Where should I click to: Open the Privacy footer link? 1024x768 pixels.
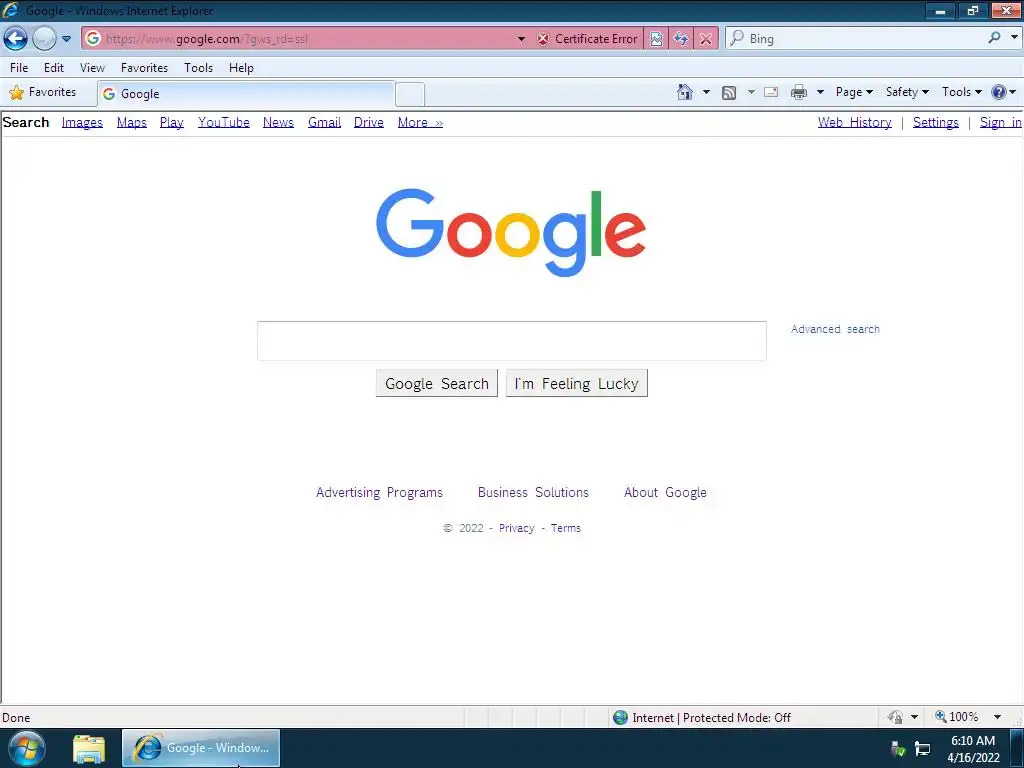coord(517,528)
